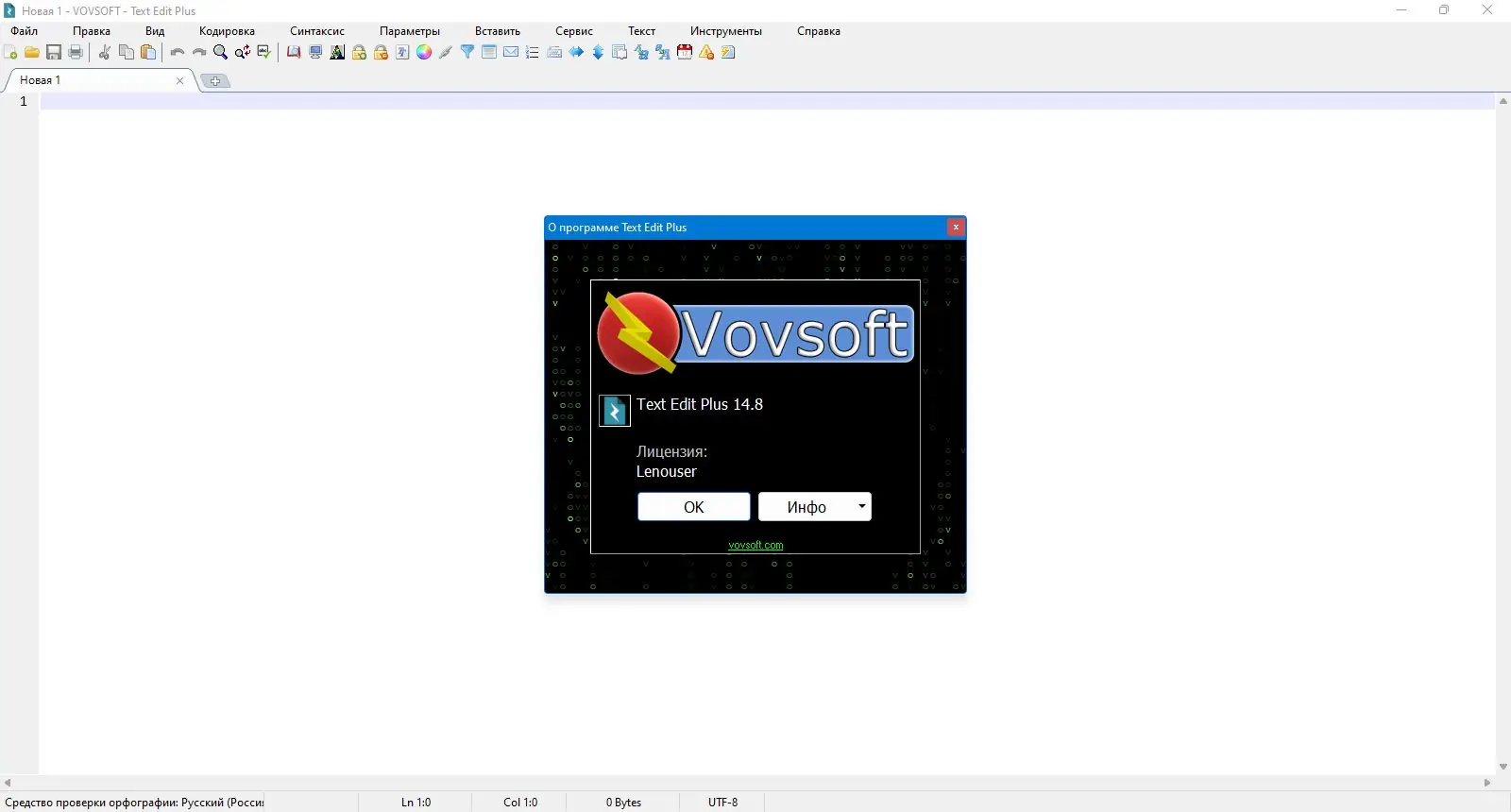Click the envelope mail toolbar icon

pyautogui.click(x=511, y=53)
